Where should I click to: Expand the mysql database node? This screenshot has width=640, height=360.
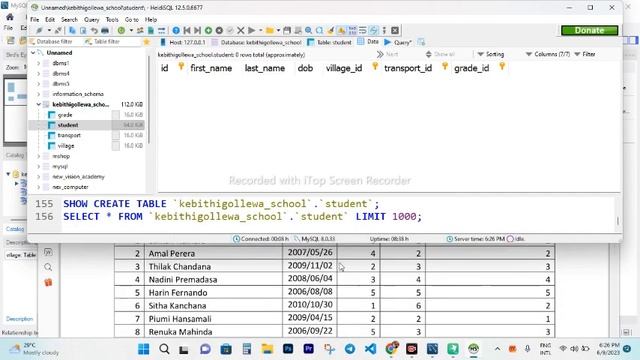click(39, 167)
